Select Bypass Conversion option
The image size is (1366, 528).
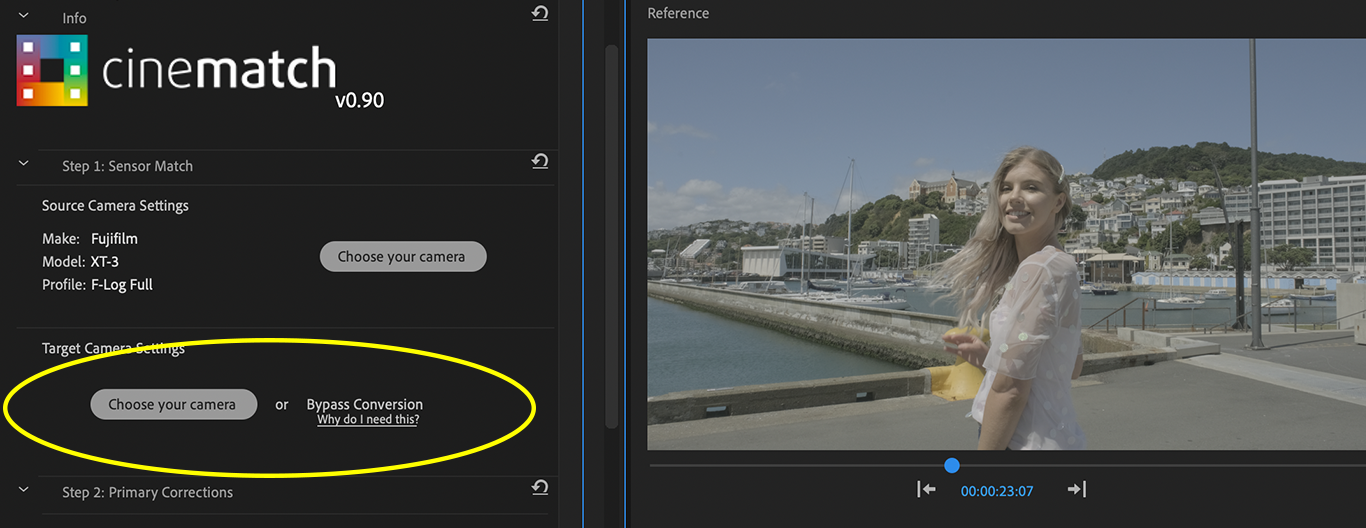(x=365, y=404)
